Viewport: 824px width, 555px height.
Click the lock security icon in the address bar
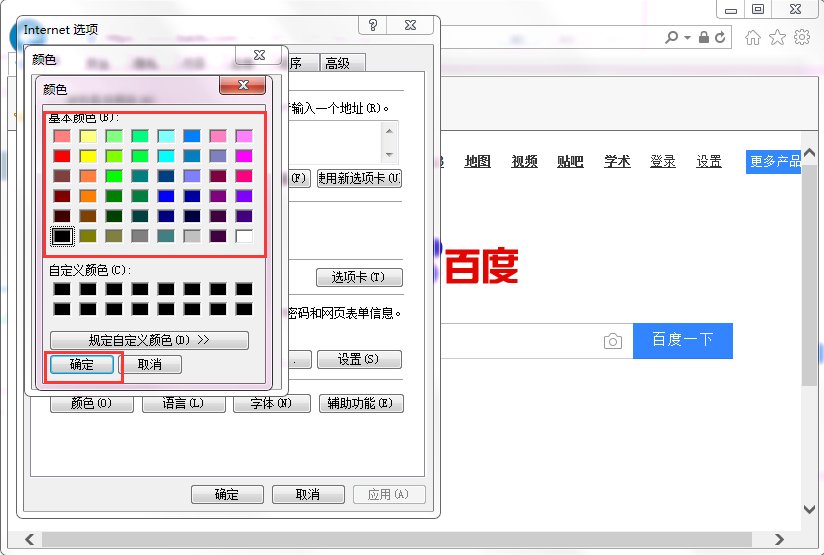pos(704,37)
